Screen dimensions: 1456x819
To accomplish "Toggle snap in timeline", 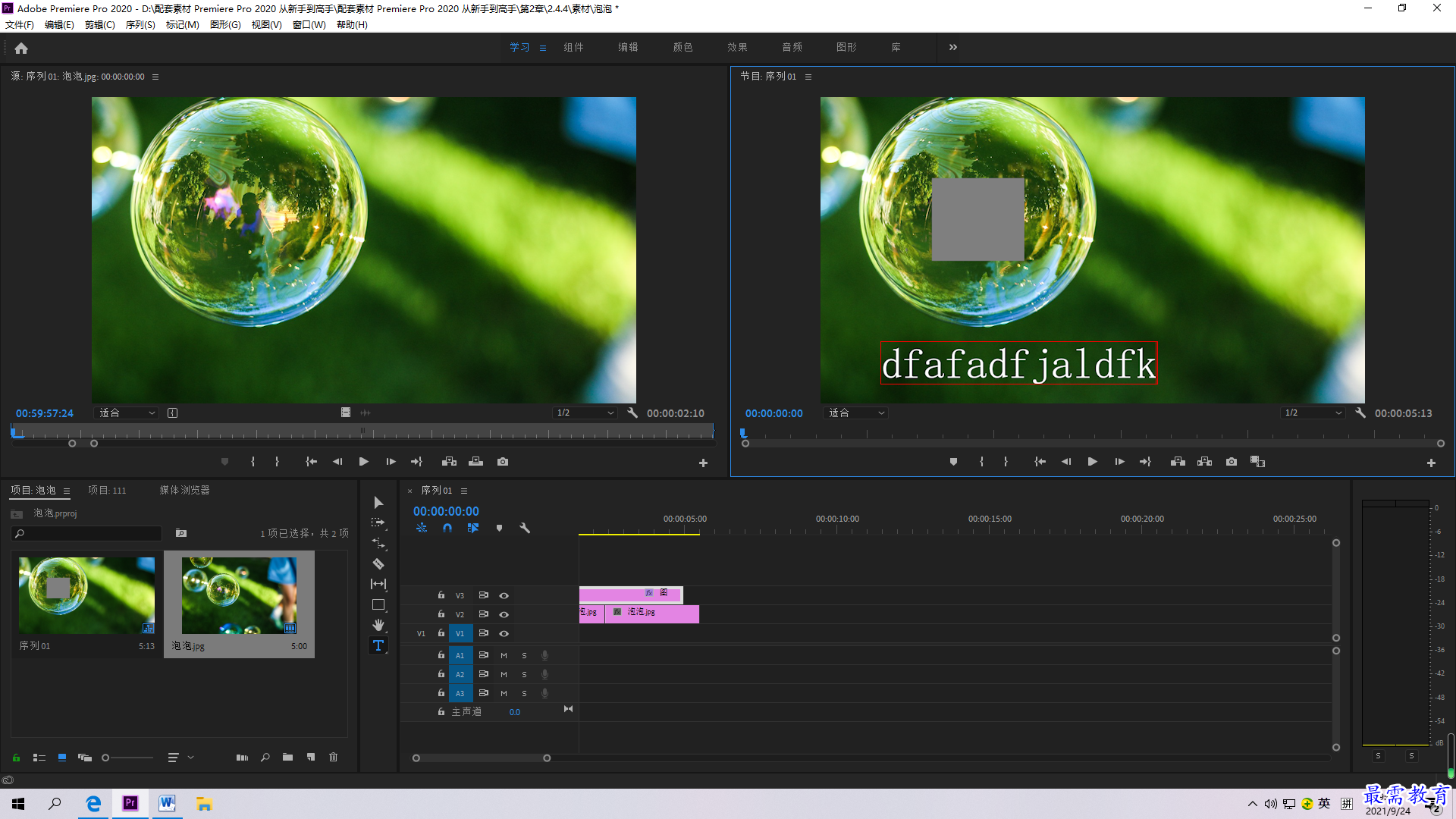I will tap(447, 528).
